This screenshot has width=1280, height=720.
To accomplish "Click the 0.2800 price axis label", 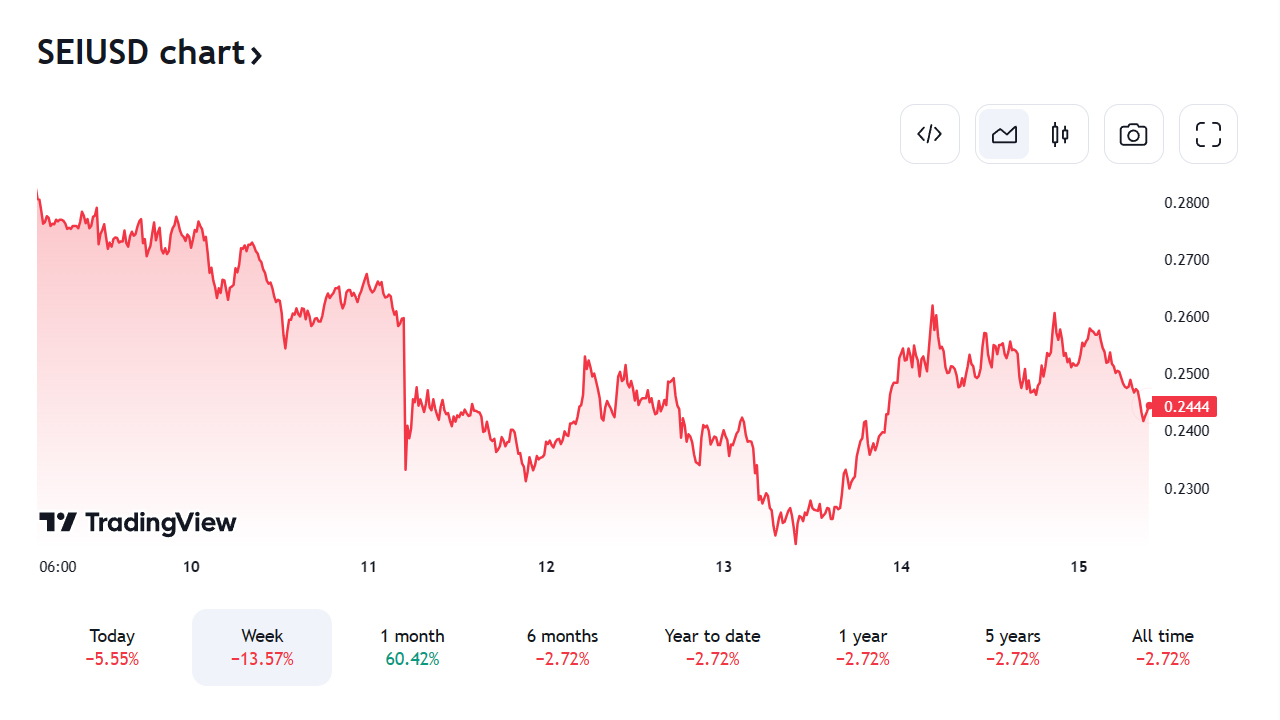I will tap(1187, 203).
